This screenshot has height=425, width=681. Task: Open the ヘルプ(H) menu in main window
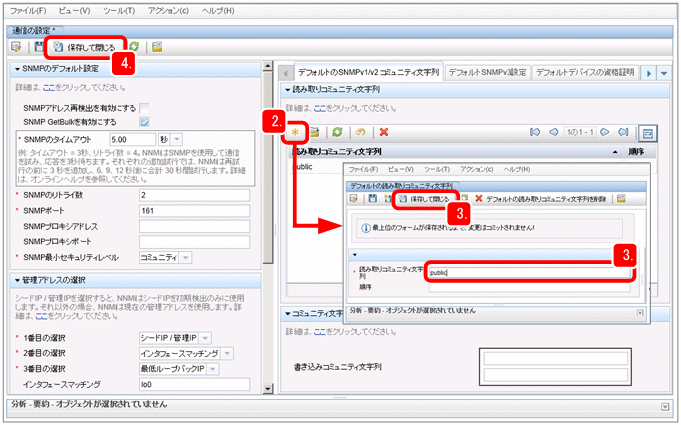218,10
